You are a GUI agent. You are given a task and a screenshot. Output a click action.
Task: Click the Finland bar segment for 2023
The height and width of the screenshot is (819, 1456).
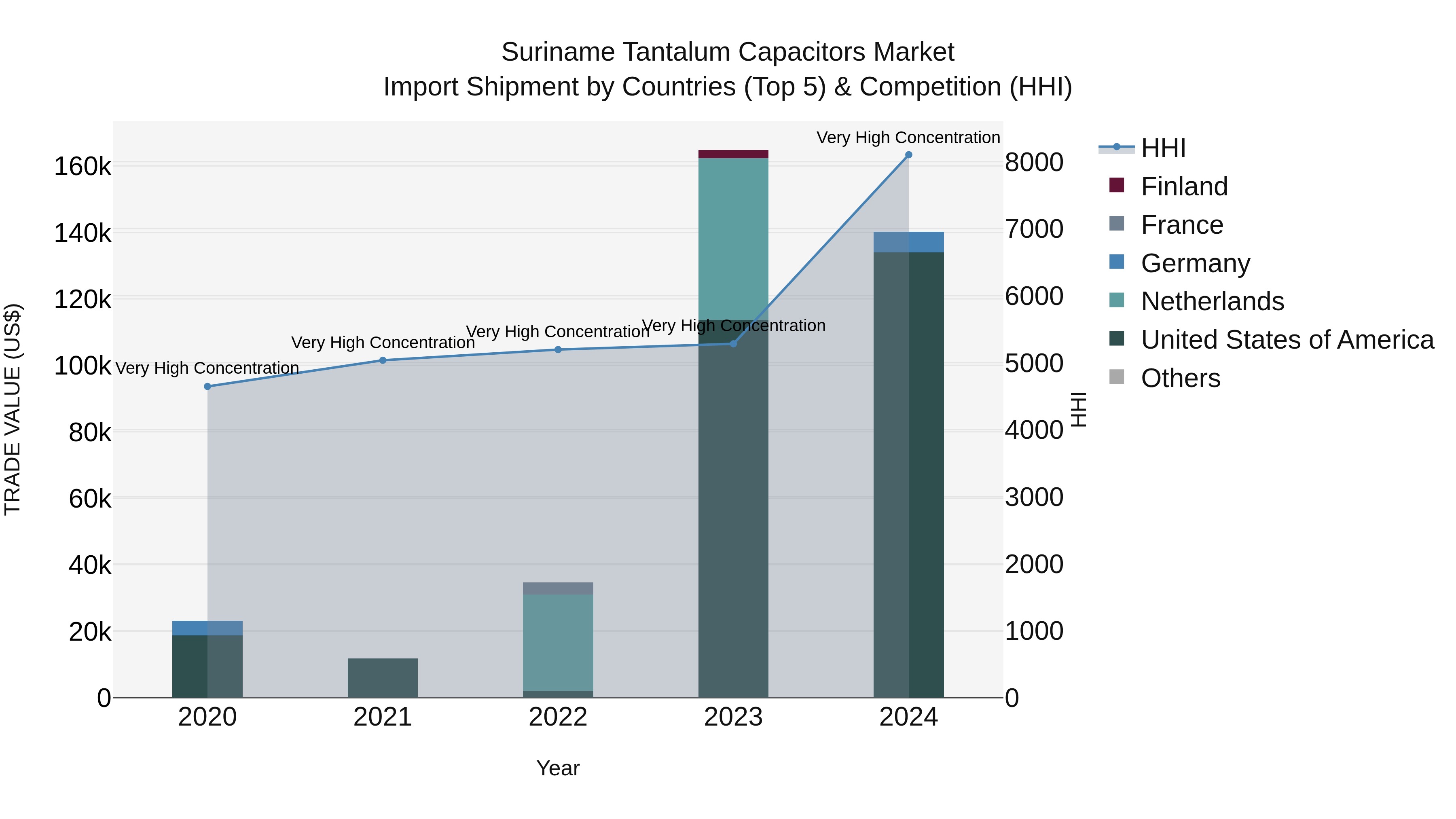[734, 154]
